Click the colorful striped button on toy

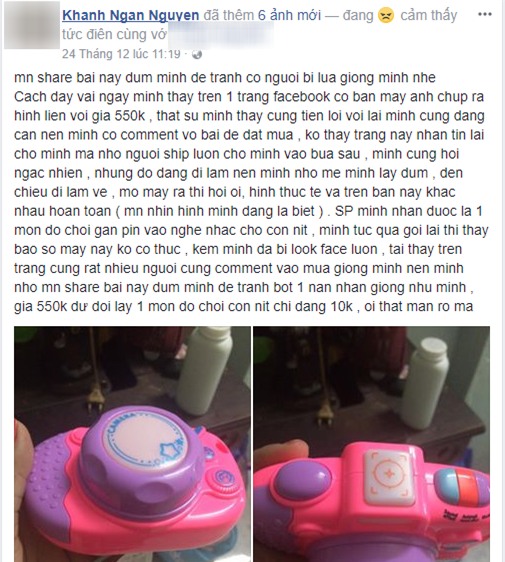click(x=462, y=484)
